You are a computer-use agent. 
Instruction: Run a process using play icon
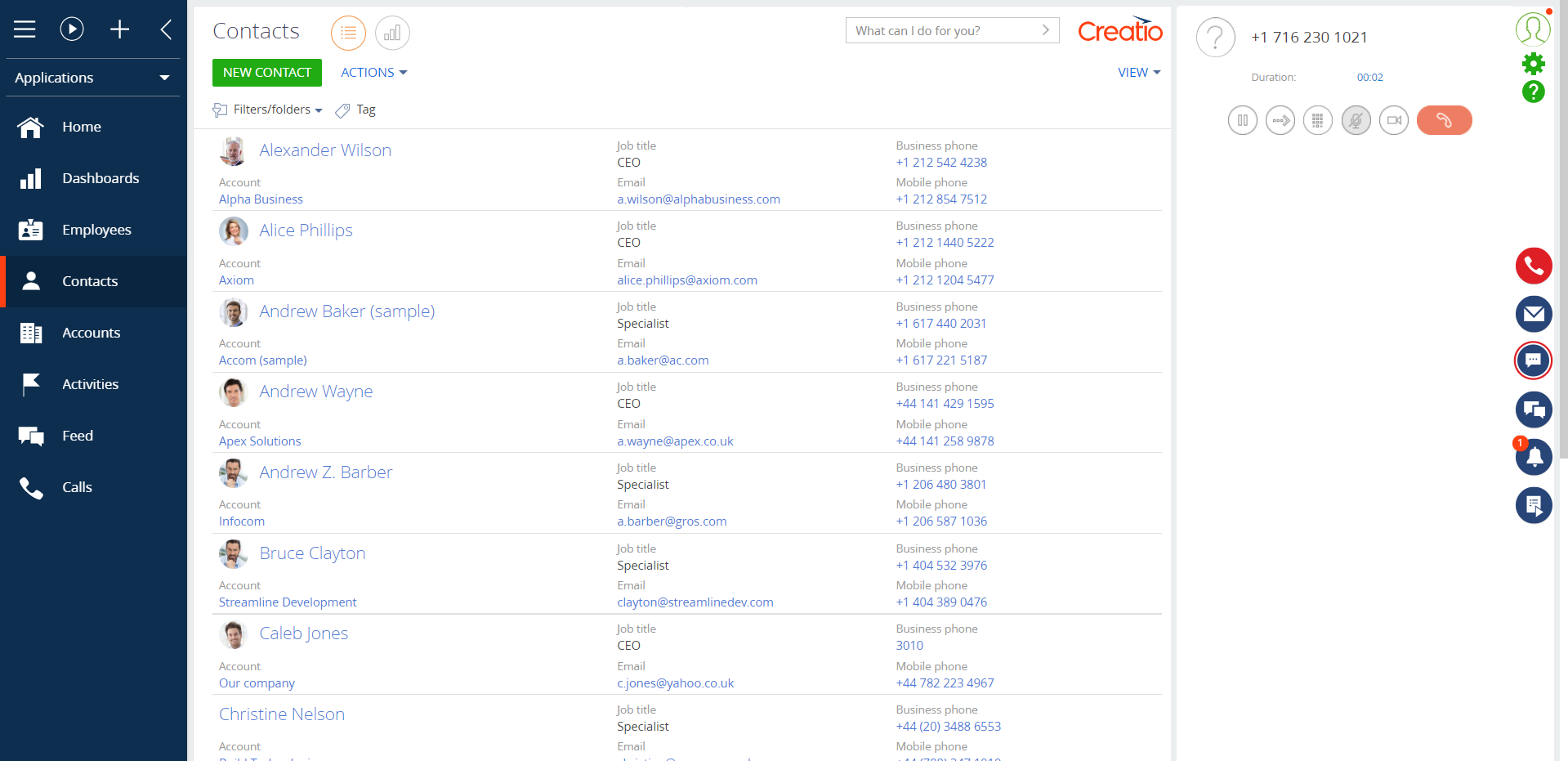72,29
